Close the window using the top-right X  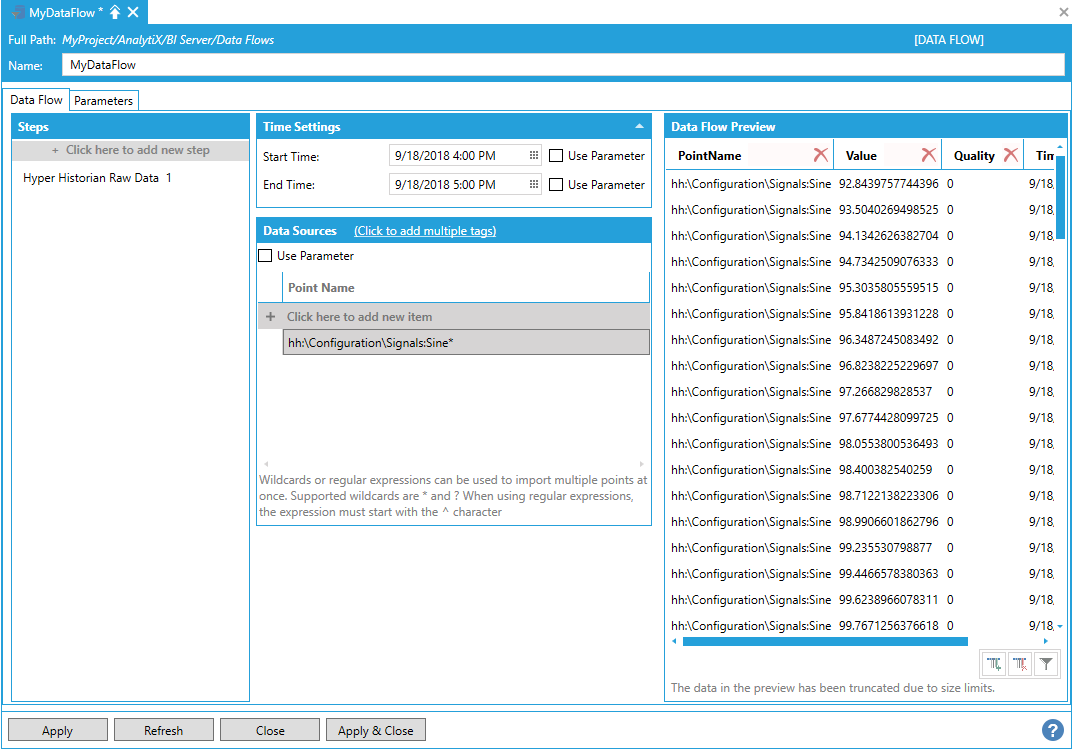1063,12
